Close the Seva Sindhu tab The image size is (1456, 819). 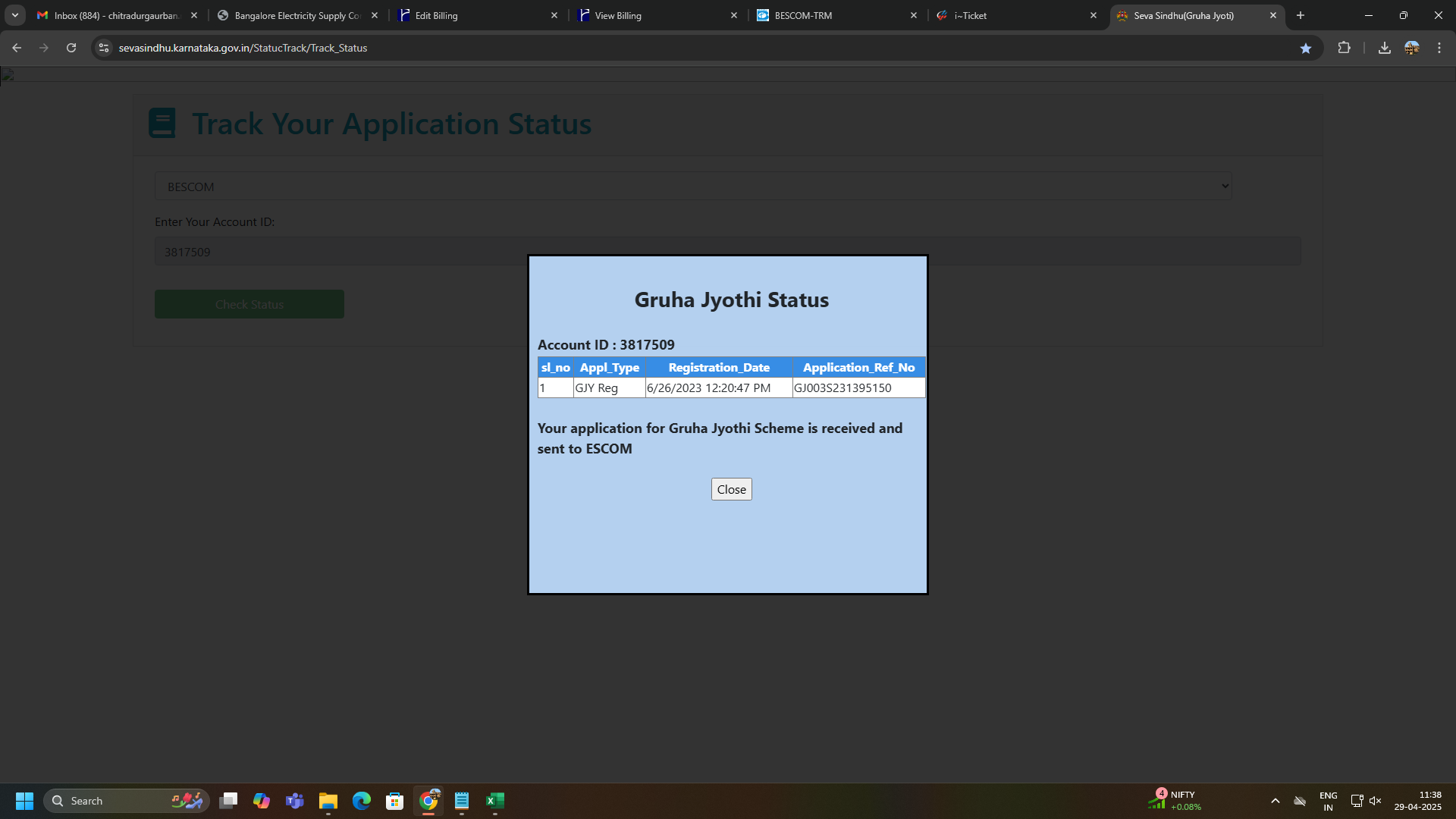coord(1273,15)
